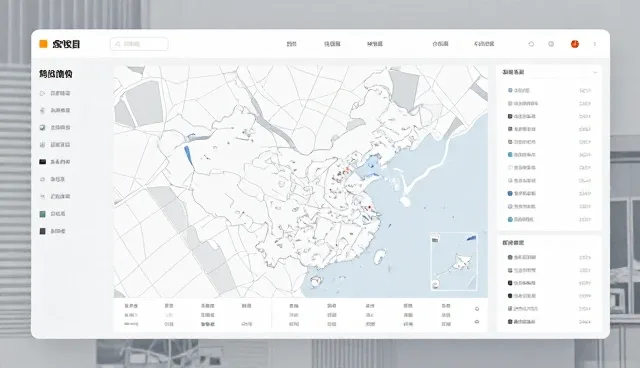This screenshot has height=368, width=640.
Task: Click the clock icon in the header
Action: pyautogui.click(x=551, y=44)
